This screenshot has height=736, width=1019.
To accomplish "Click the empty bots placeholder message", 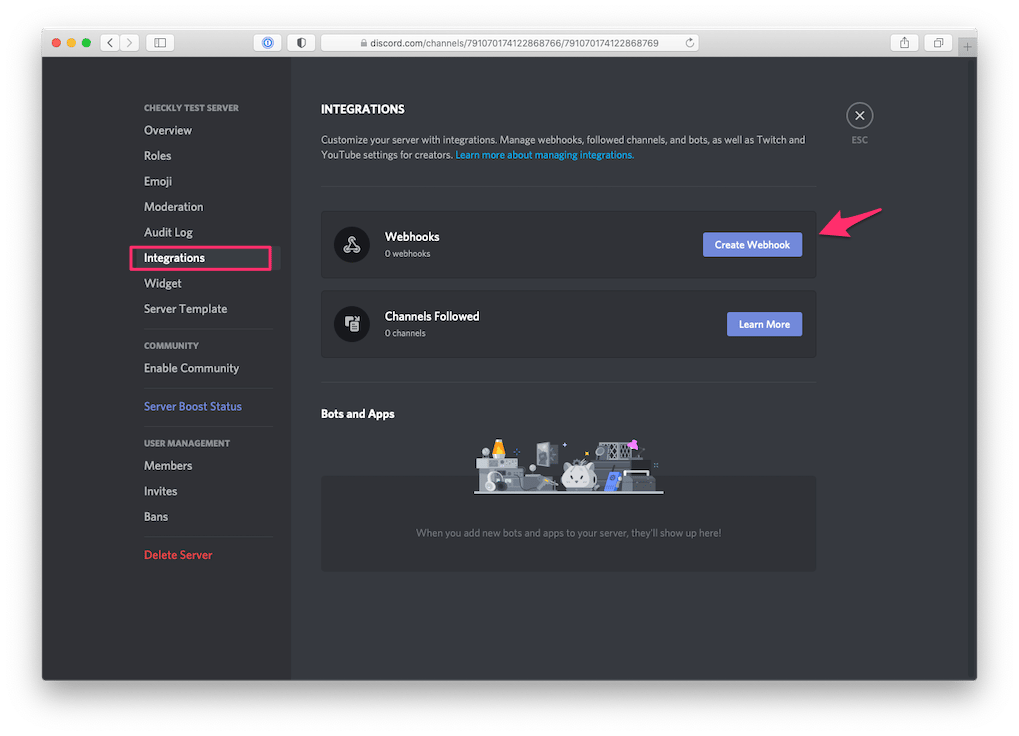I will click(569, 533).
